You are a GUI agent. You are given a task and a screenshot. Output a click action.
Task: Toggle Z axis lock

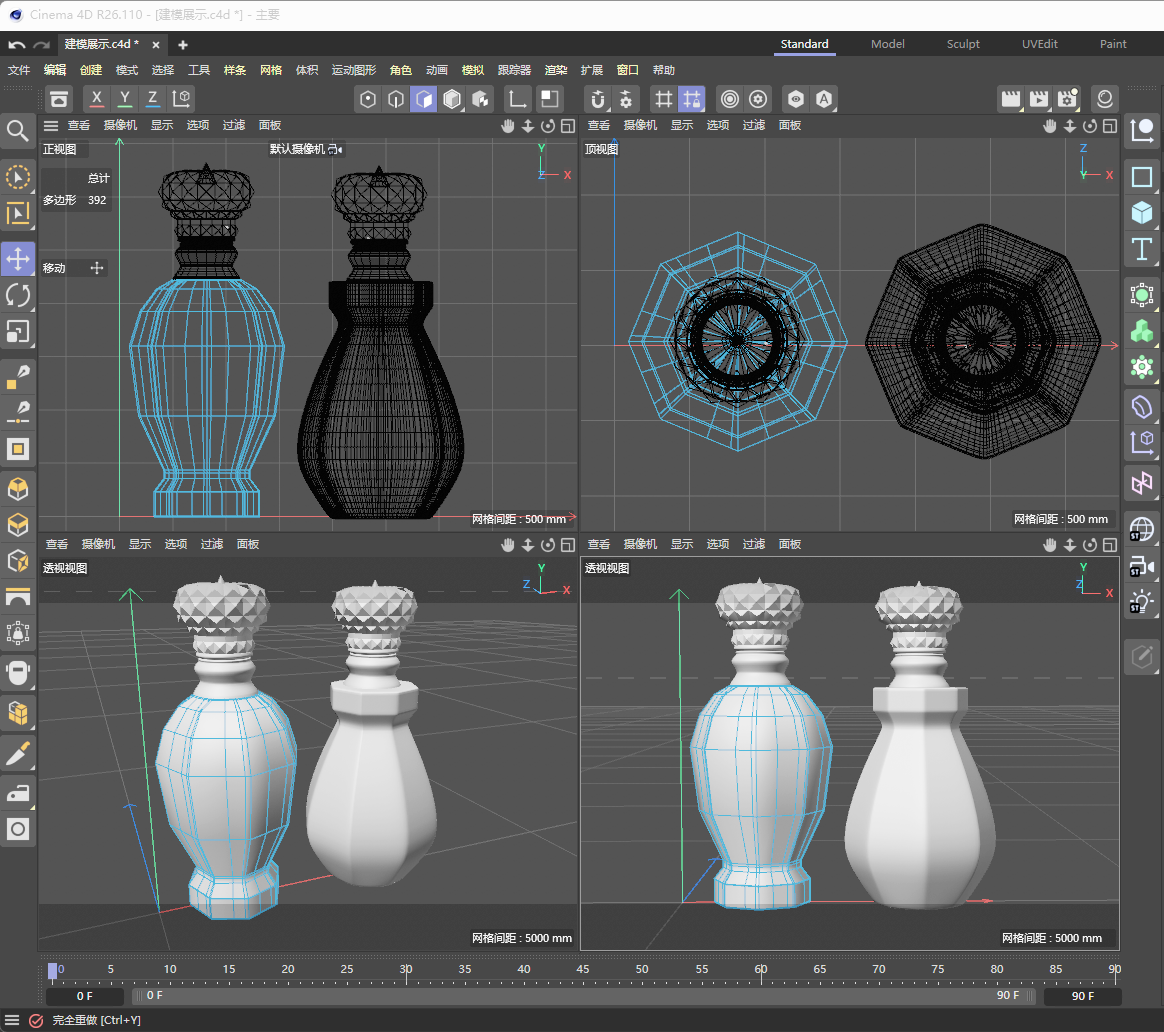[x=152, y=99]
